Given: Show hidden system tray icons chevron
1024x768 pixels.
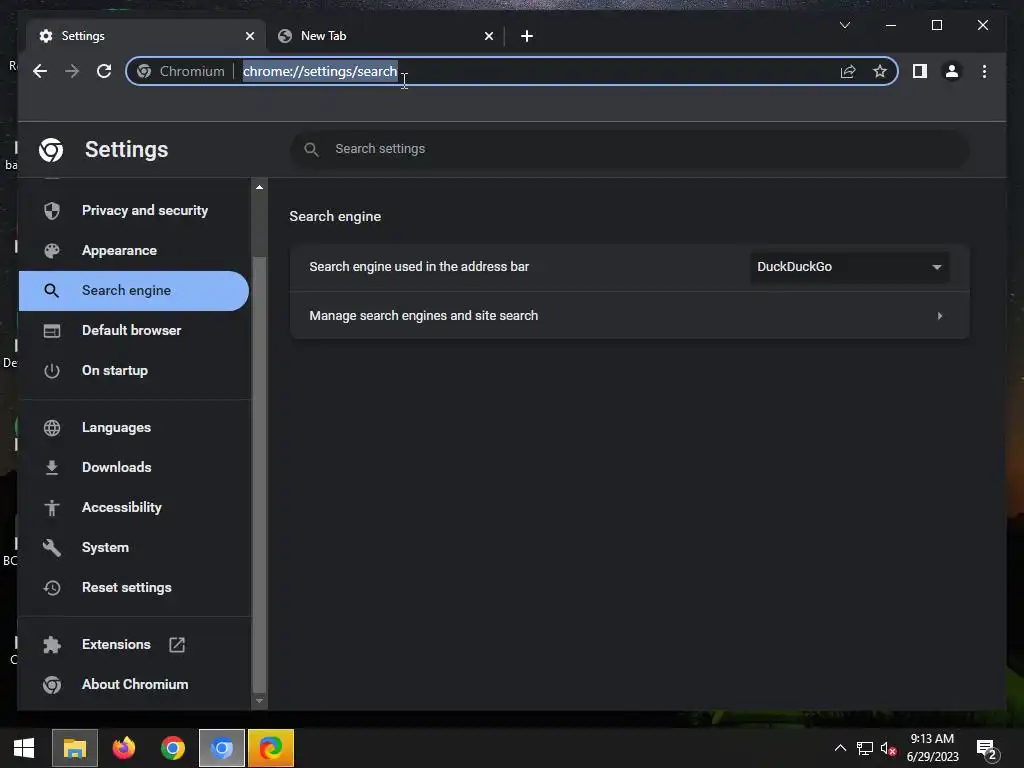Looking at the screenshot, I should (x=840, y=748).
